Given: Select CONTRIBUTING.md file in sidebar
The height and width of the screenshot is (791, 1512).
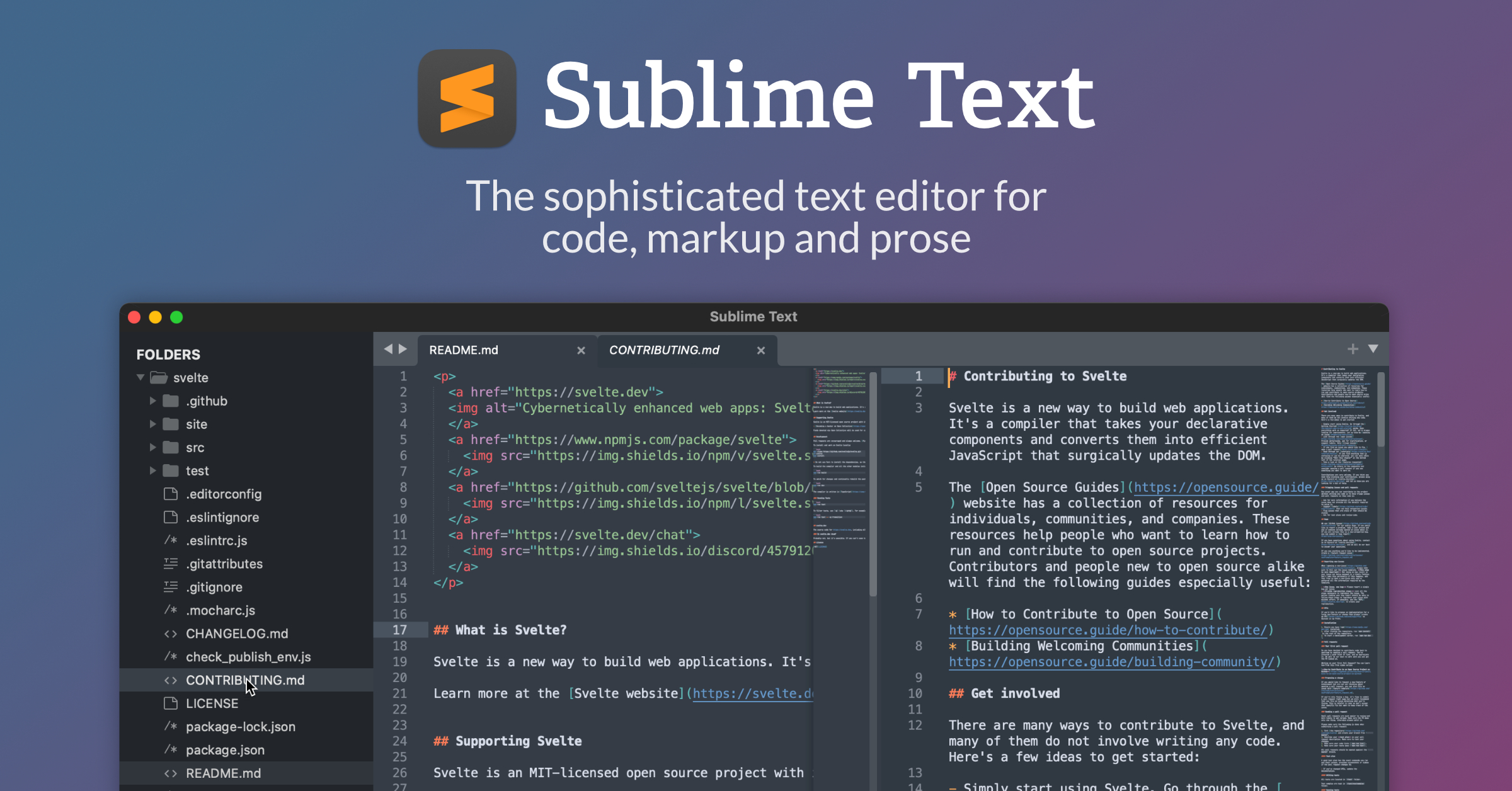Looking at the screenshot, I should point(245,680).
